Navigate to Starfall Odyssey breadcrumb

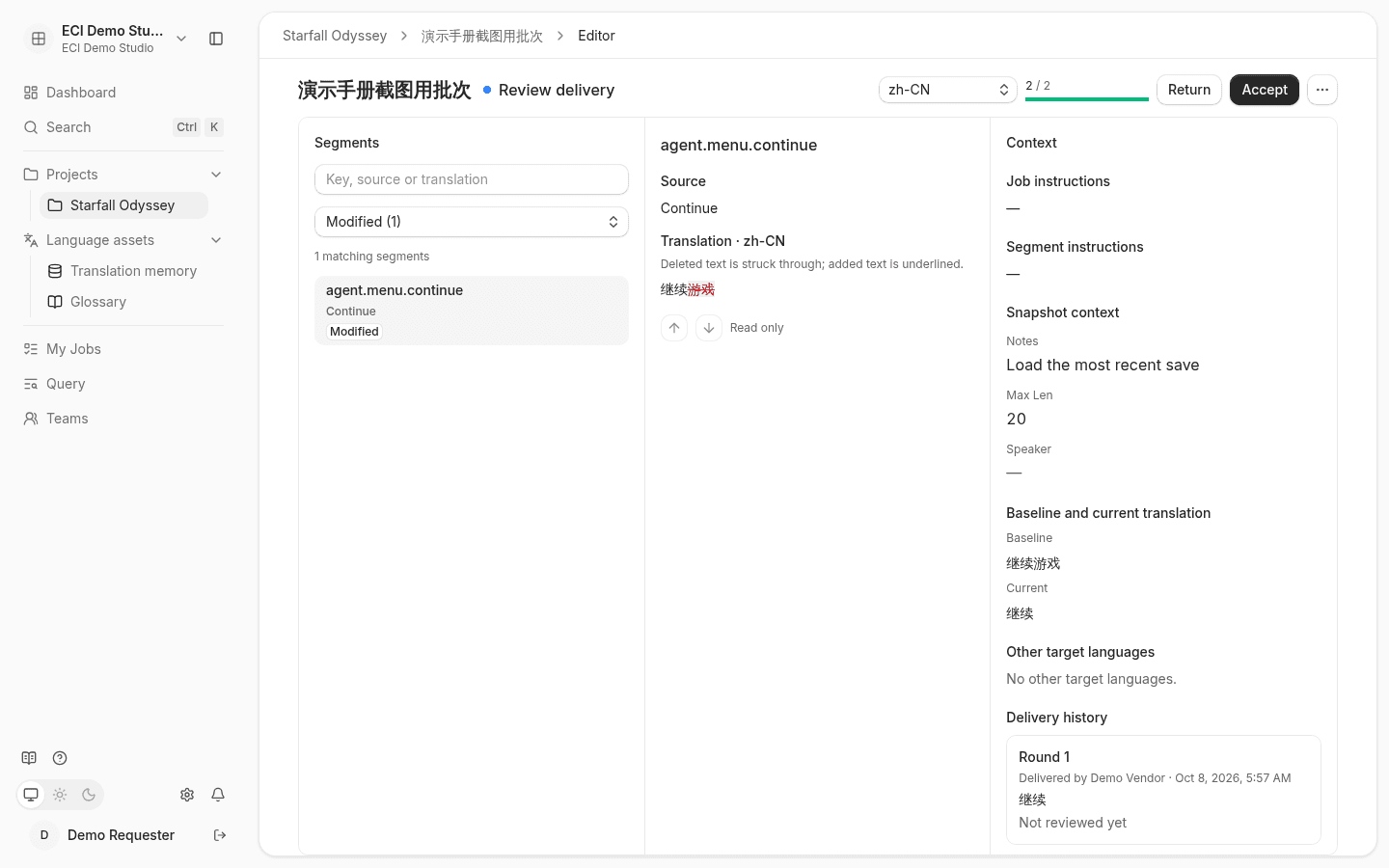click(x=335, y=36)
